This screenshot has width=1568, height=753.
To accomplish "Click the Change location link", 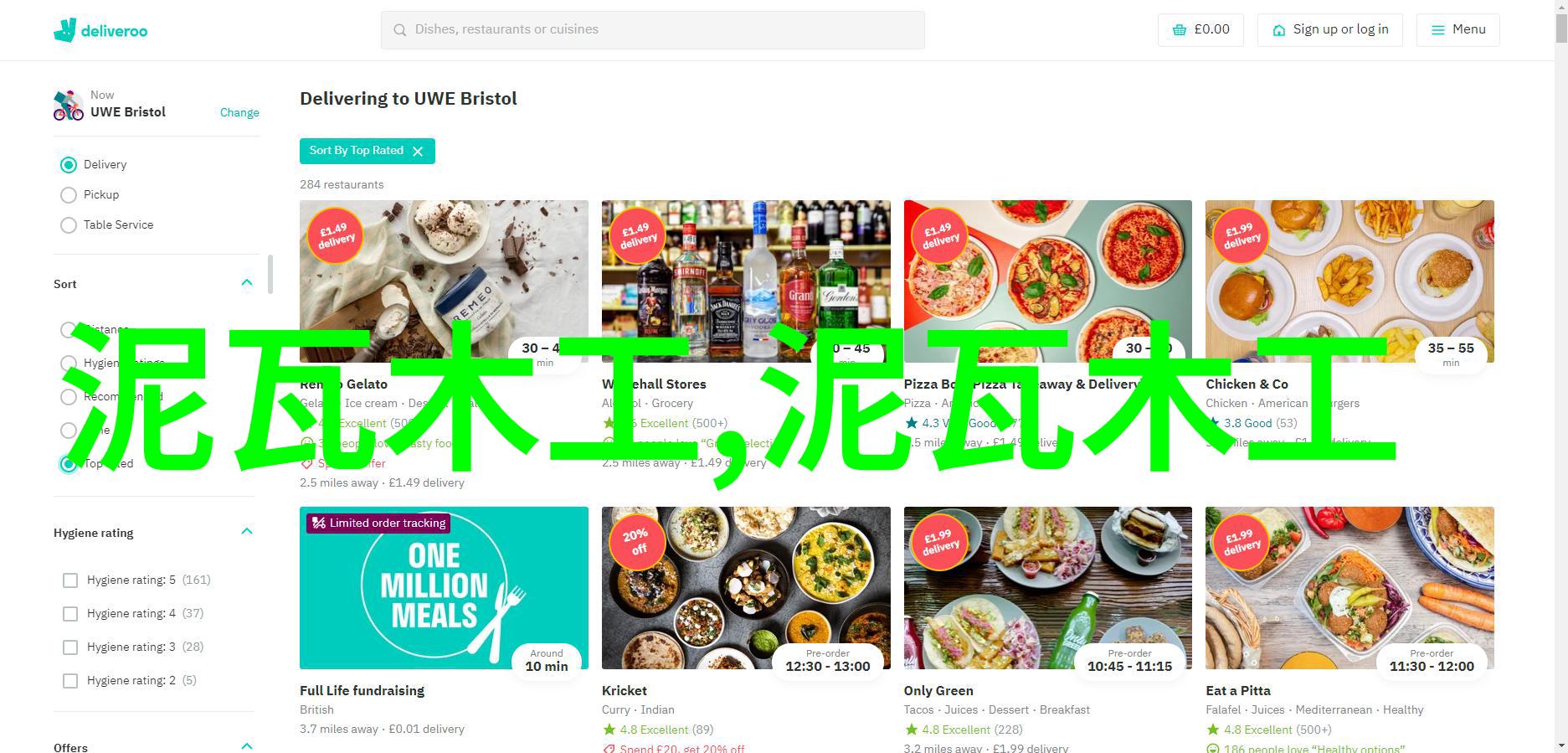I will [239, 112].
